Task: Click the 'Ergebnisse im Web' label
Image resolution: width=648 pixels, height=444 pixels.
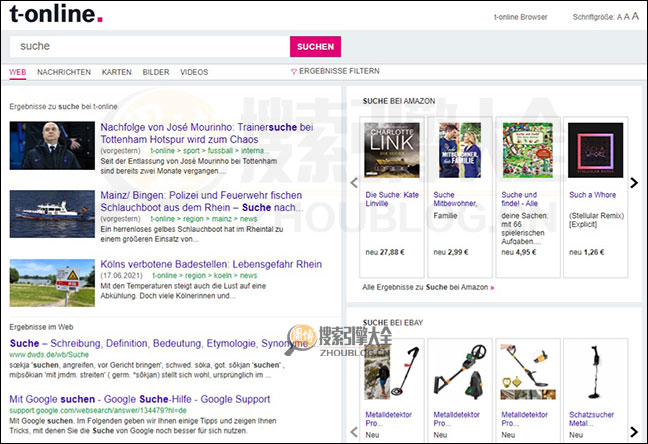Action: tap(41, 327)
